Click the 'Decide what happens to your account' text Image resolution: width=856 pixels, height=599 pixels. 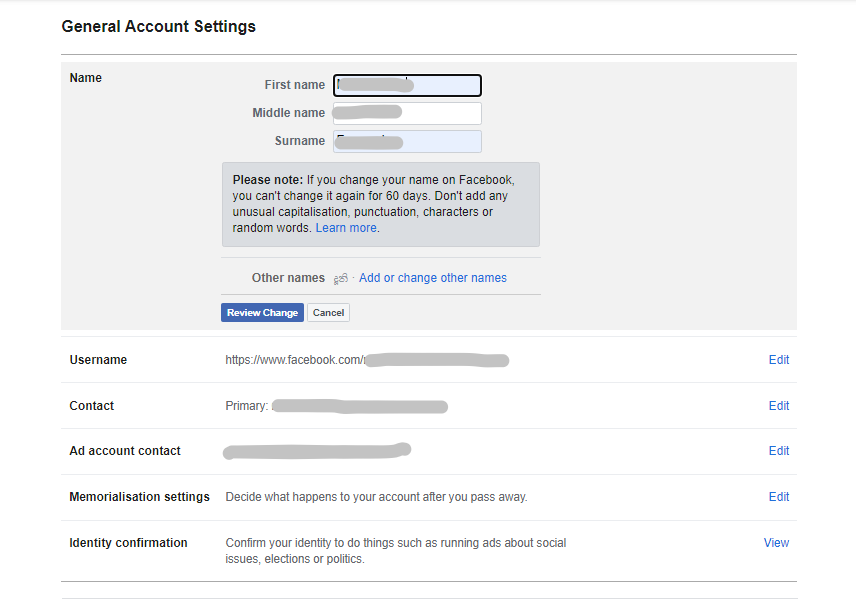tap(376, 497)
